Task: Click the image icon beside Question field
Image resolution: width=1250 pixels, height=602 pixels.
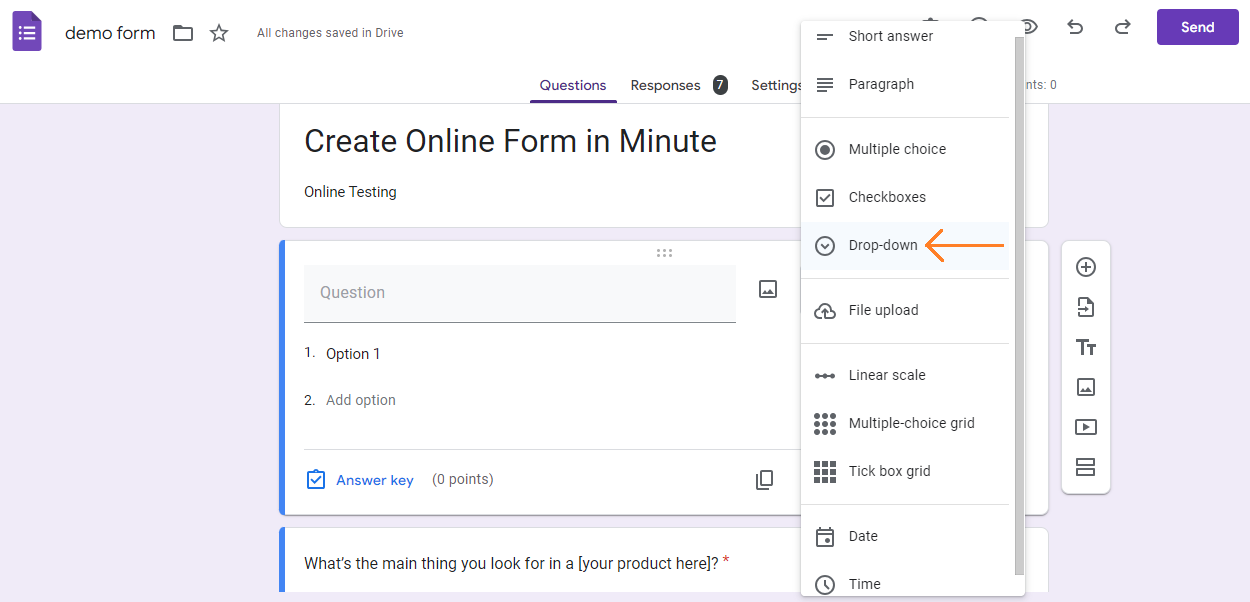Action: pyautogui.click(x=767, y=289)
